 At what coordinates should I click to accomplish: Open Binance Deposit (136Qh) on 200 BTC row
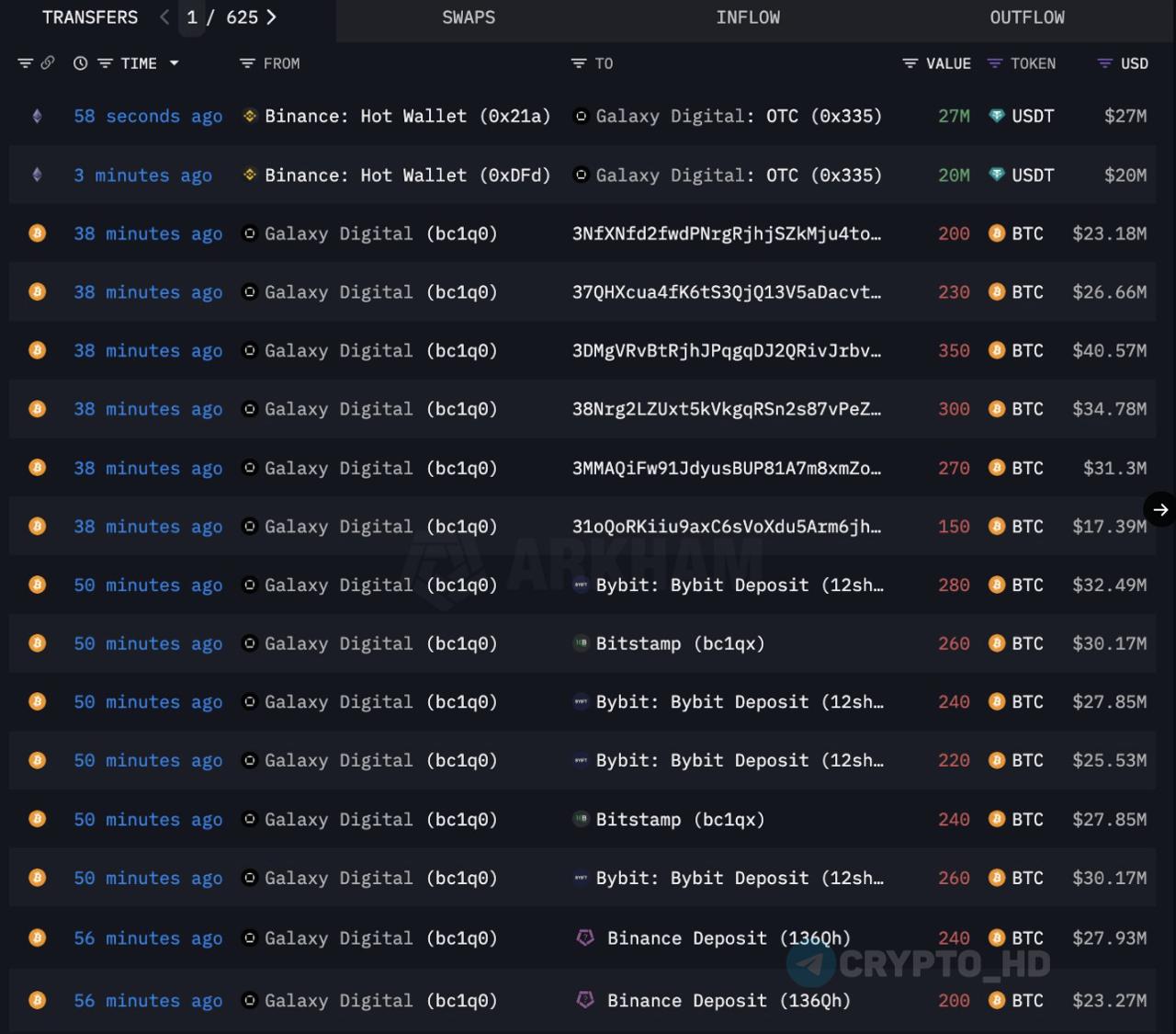pyautogui.click(x=729, y=1000)
